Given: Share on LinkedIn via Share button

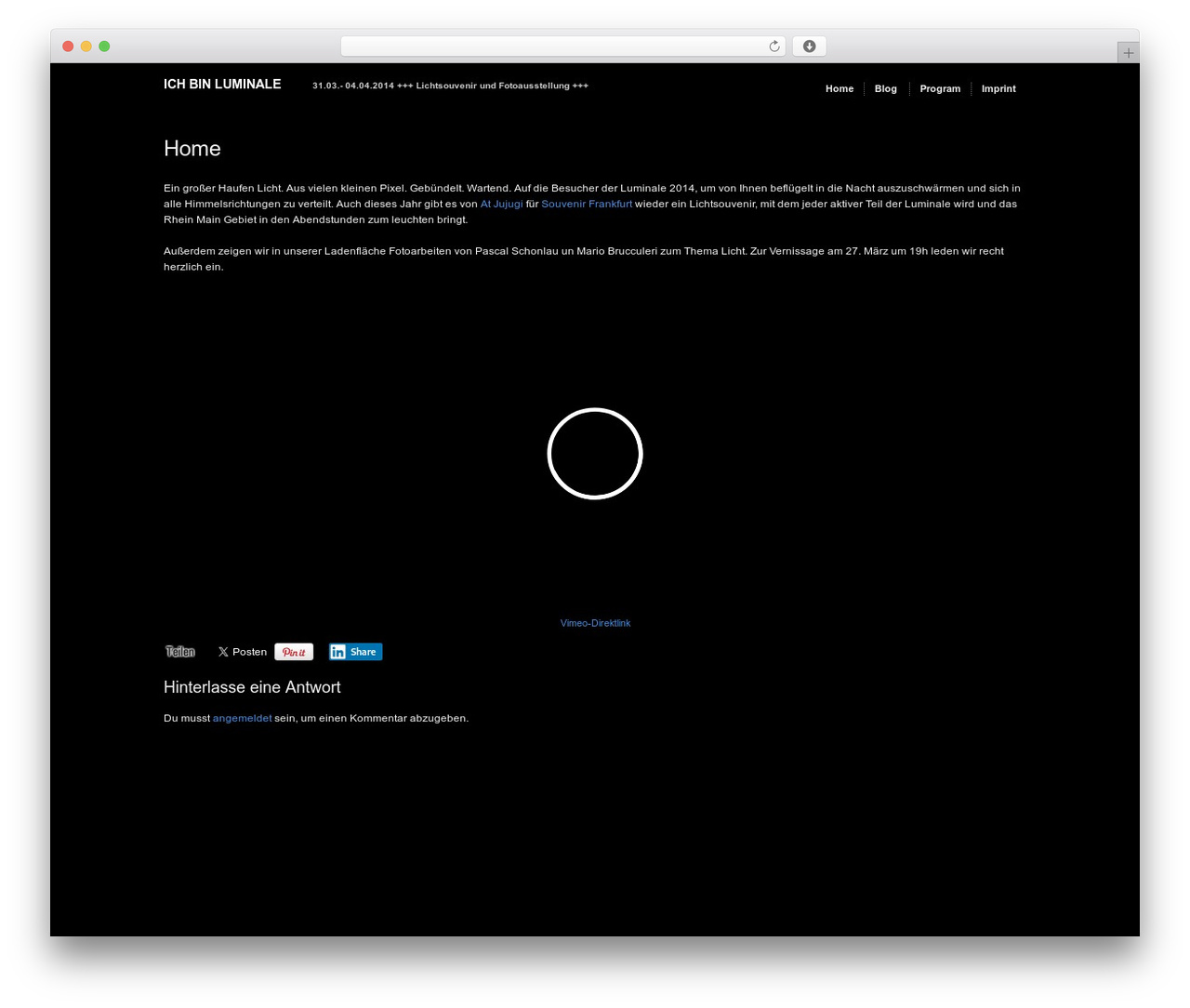Looking at the screenshot, I should coord(355,652).
